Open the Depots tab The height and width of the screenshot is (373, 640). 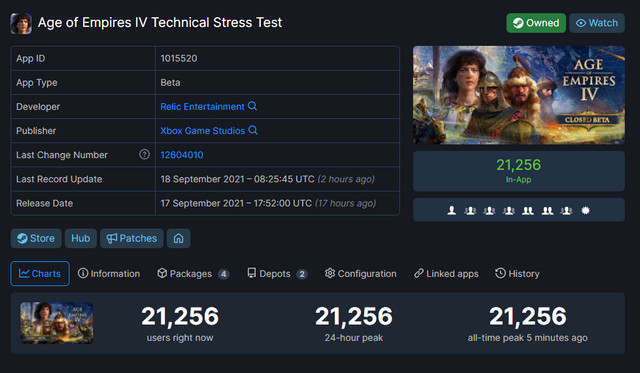point(277,273)
